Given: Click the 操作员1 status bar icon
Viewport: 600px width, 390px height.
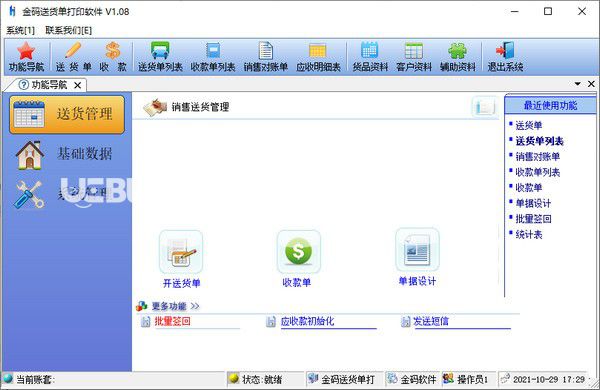Looking at the screenshot, I should [448, 379].
